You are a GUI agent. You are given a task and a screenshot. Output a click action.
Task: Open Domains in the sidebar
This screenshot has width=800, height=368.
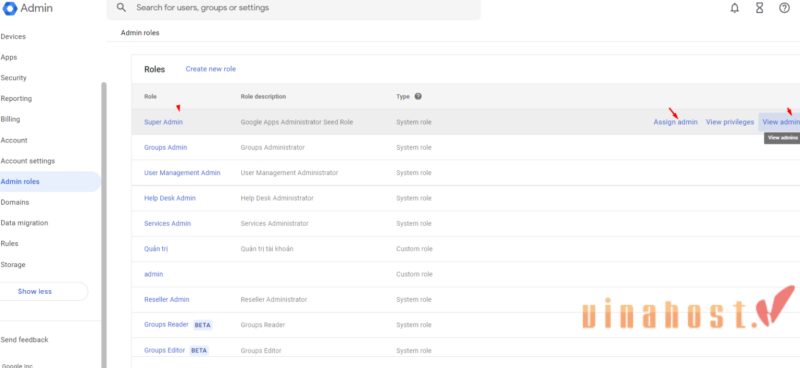[x=15, y=202]
